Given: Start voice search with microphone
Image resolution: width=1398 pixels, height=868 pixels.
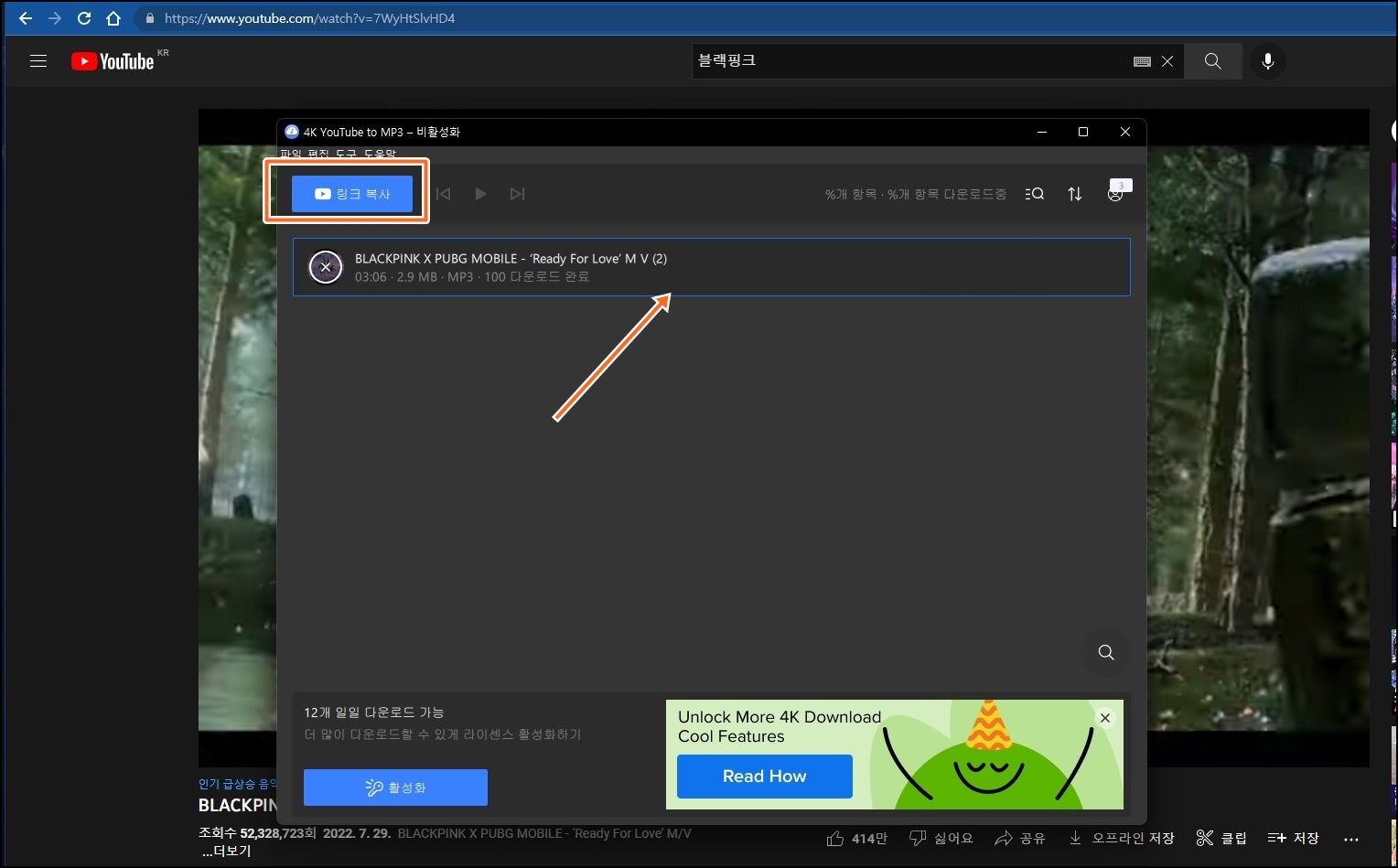Looking at the screenshot, I should click(1268, 61).
